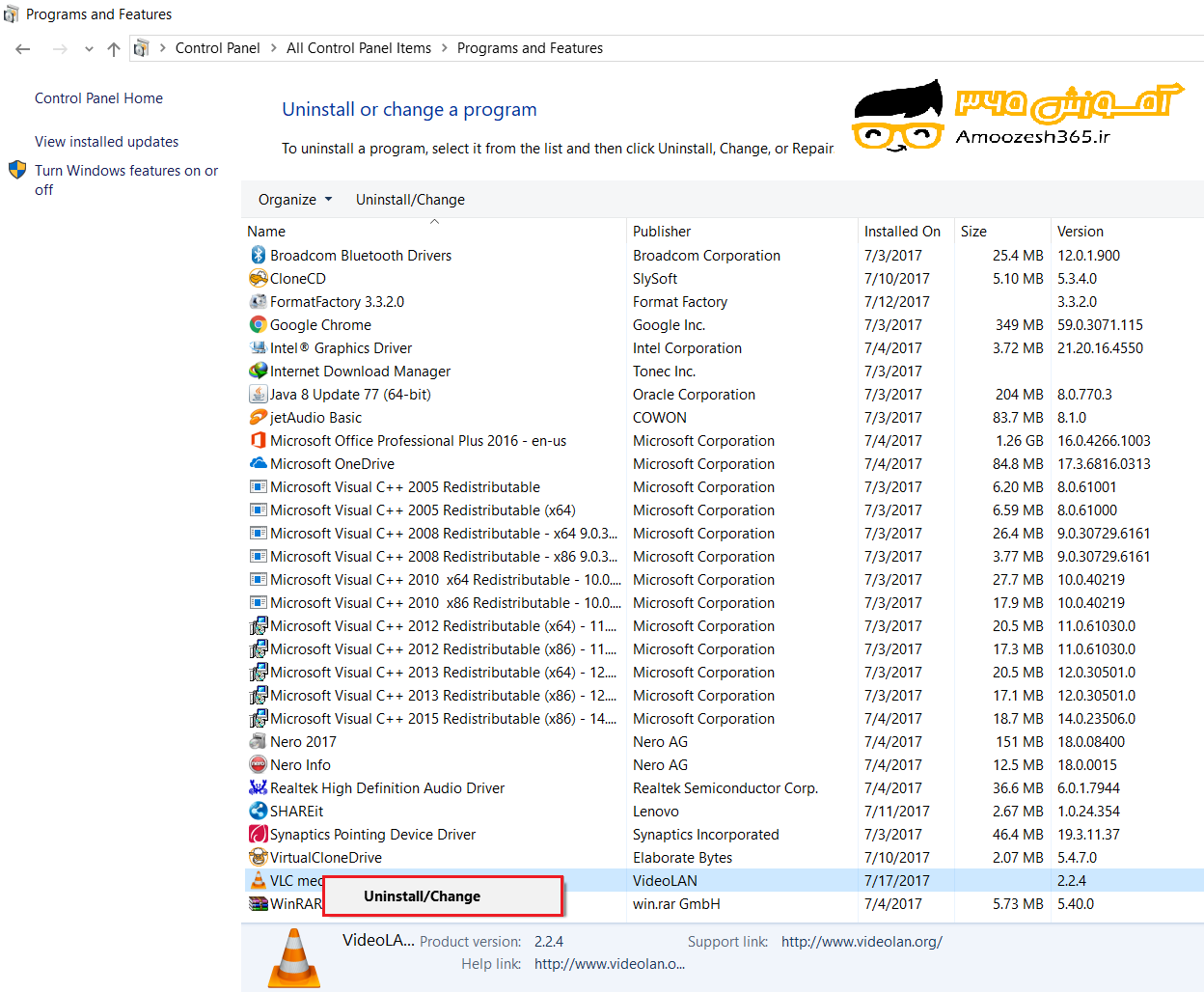Click the publisher 'COWON'
This screenshot has width=1204, height=992.
[660, 418]
